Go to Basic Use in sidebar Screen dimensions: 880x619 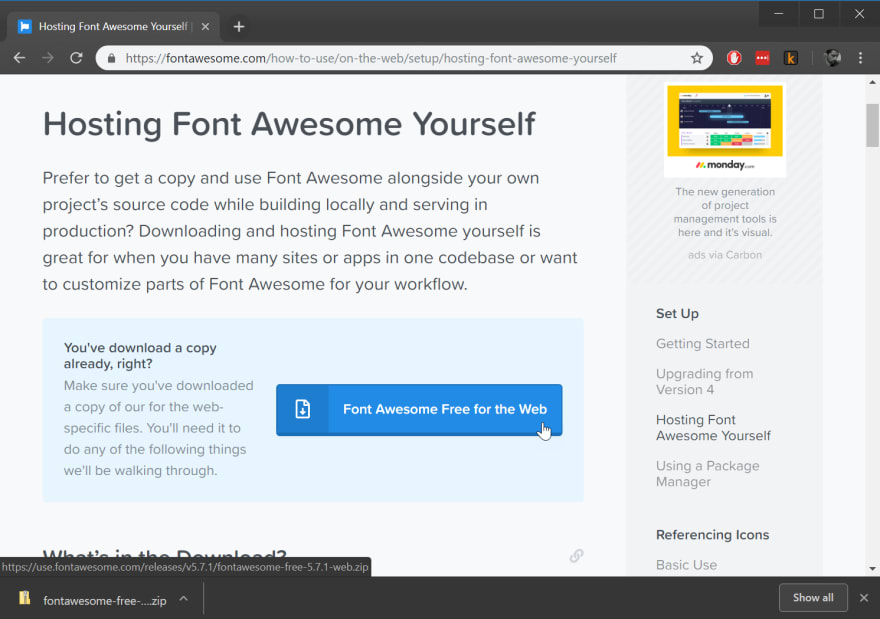tap(686, 565)
